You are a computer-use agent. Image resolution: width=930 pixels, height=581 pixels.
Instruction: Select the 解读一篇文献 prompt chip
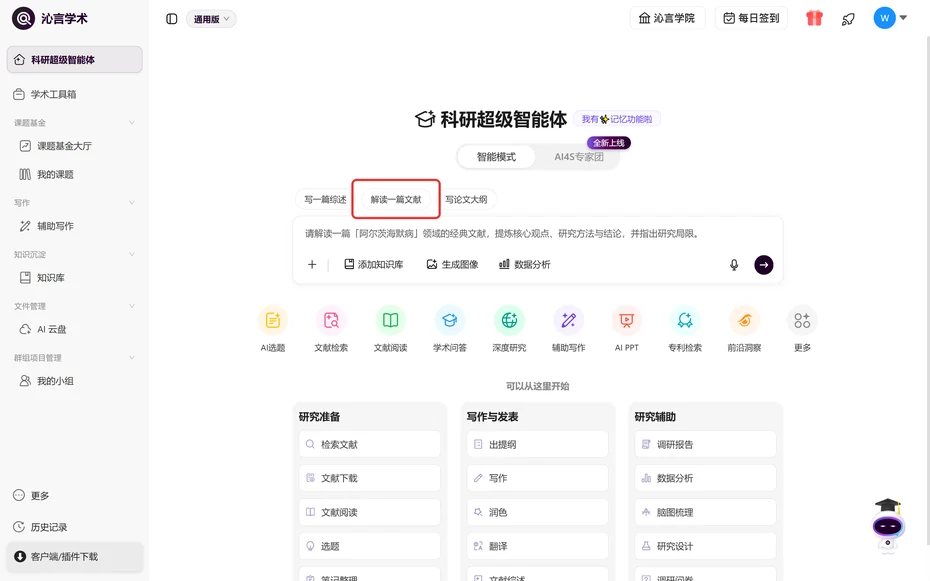coord(396,200)
